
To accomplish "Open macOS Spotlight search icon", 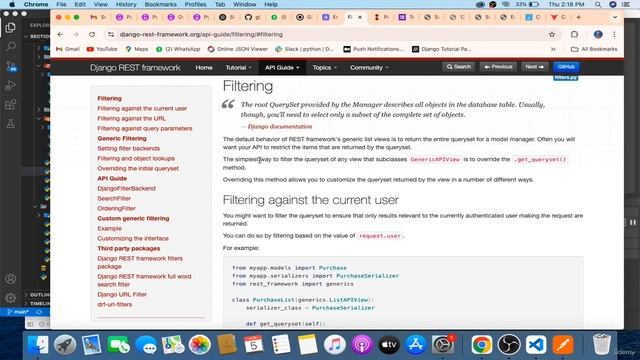I will click(598, 4).
